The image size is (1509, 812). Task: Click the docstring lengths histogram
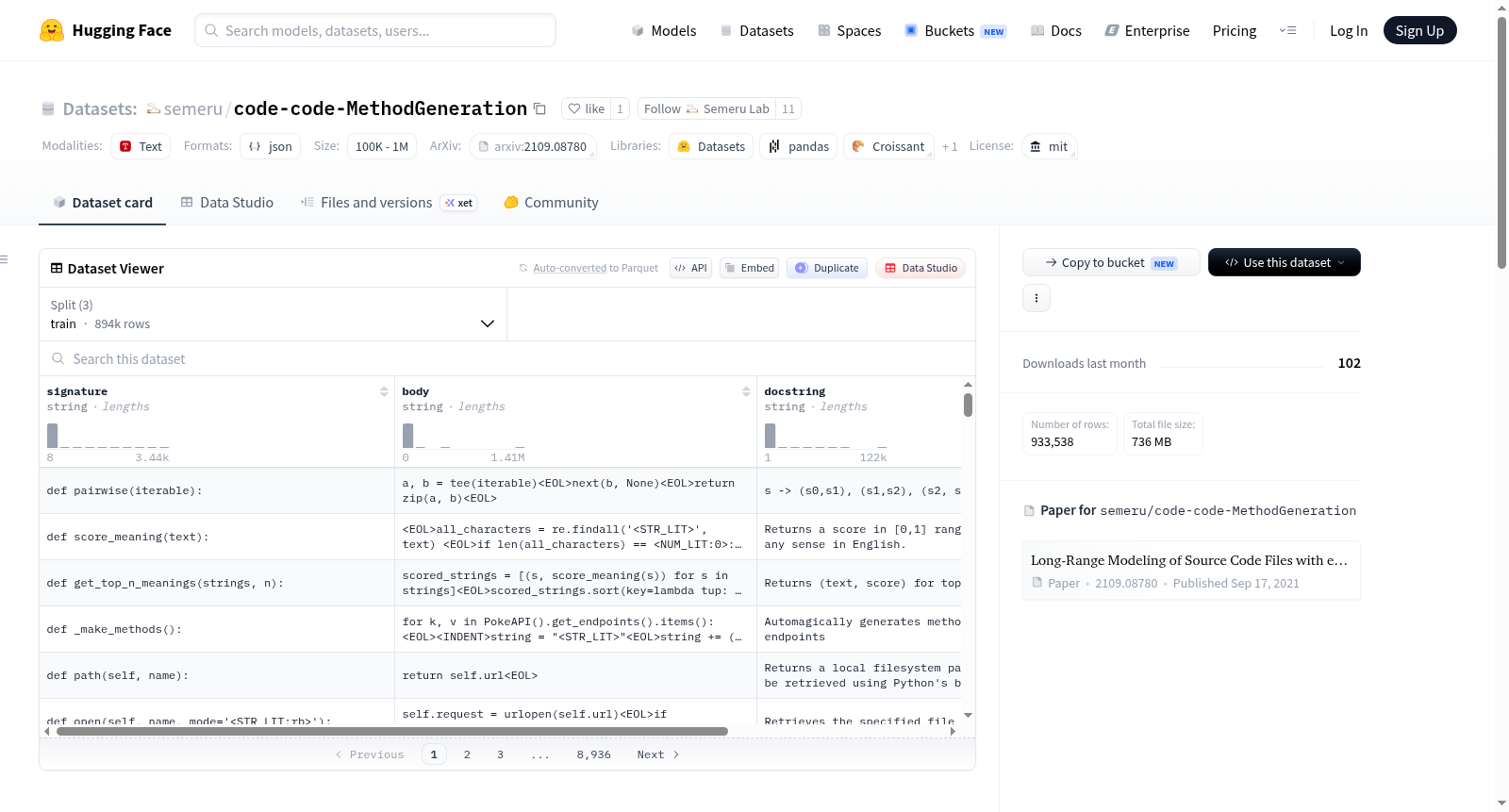pos(826,436)
